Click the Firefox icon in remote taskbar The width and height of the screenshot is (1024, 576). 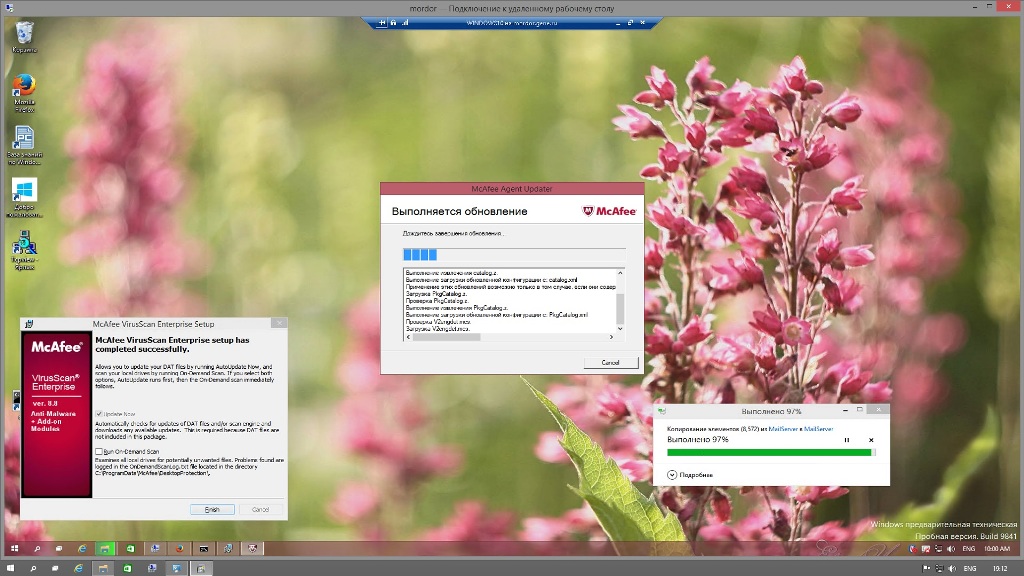[180, 548]
